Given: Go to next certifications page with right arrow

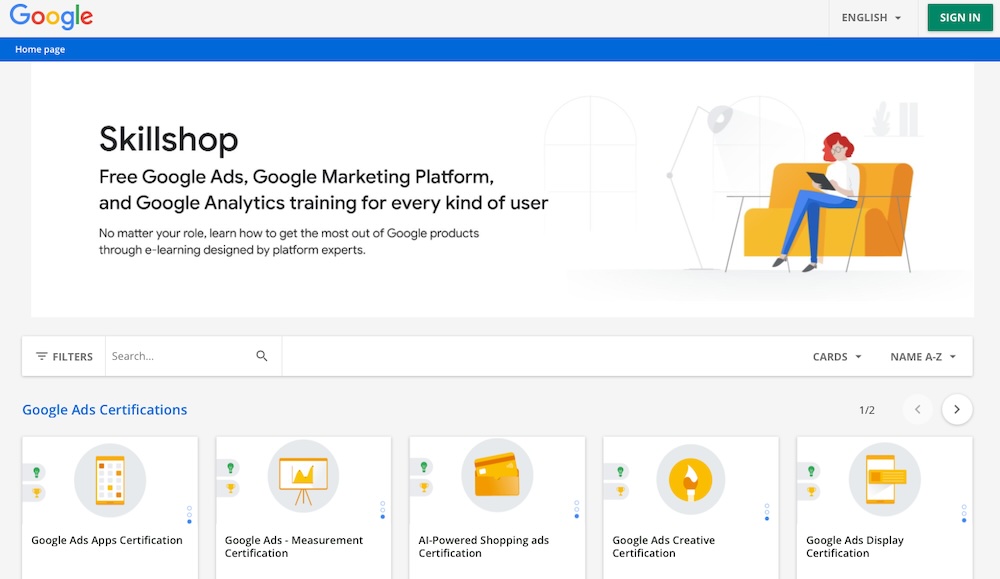Looking at the screenshot, I should point(957,410).
